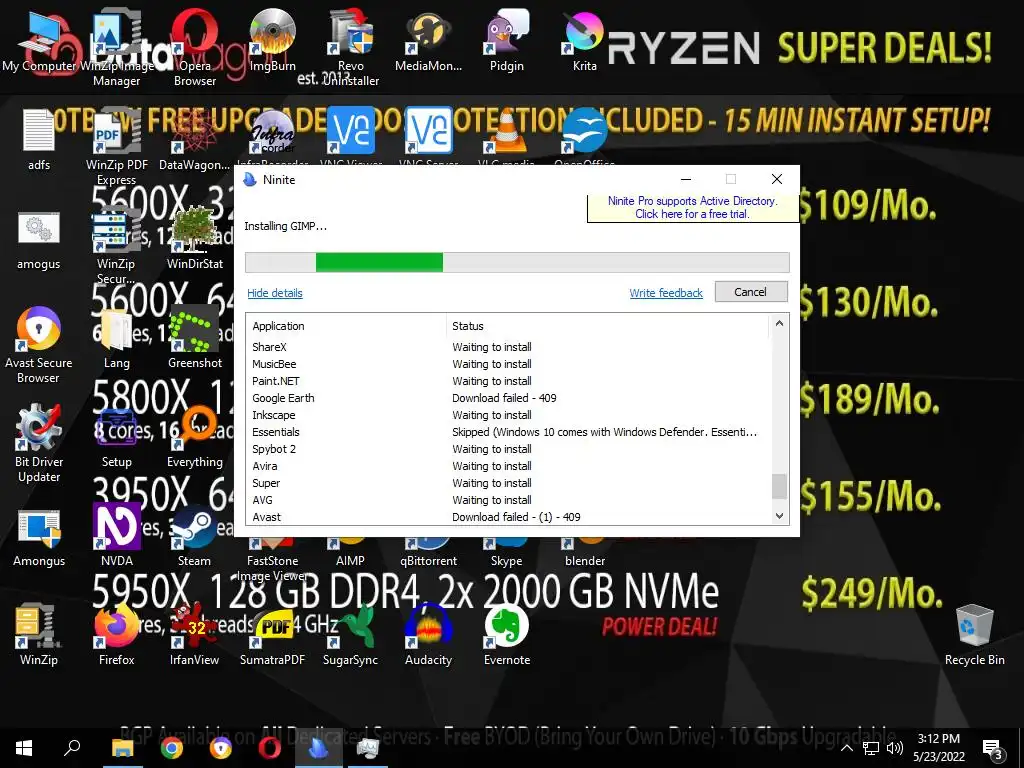1024x768 pixels.
Task: Click Write feedback link
Action: pos(666,293)
